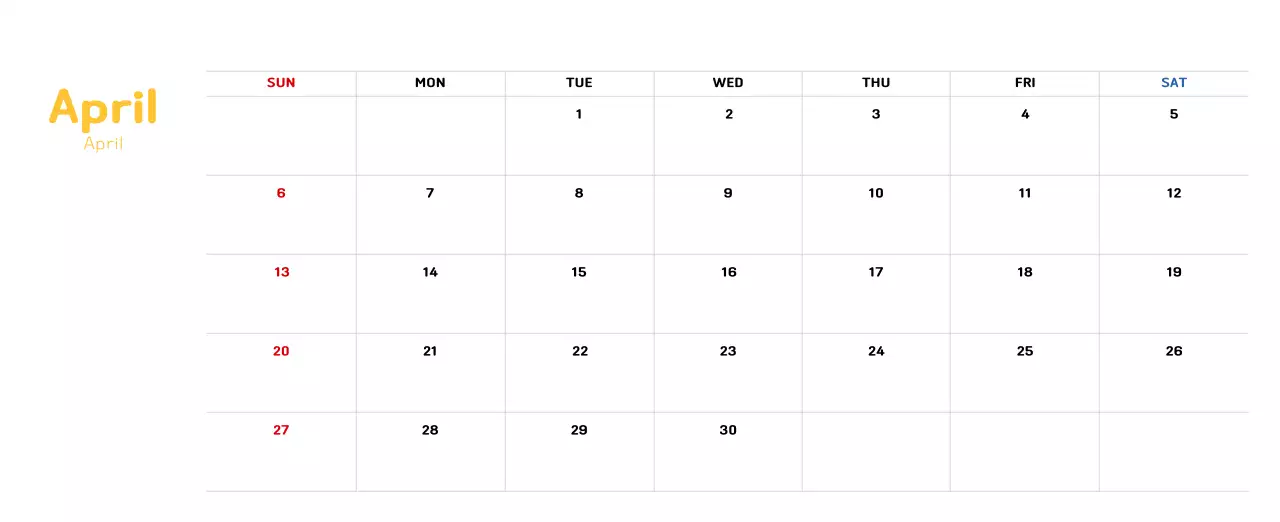Select Sunday April 6 in red

click(281, 193)
